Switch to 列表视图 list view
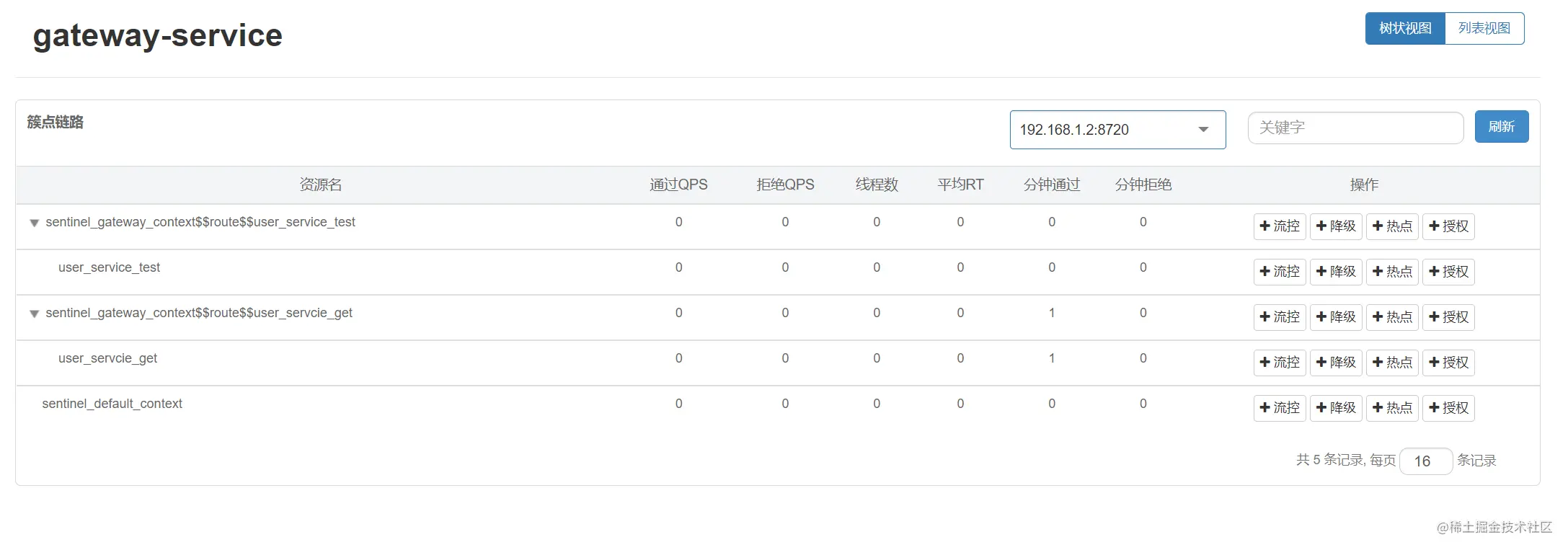This screenshot has width=1568, height=550. tap(1484, 28)
